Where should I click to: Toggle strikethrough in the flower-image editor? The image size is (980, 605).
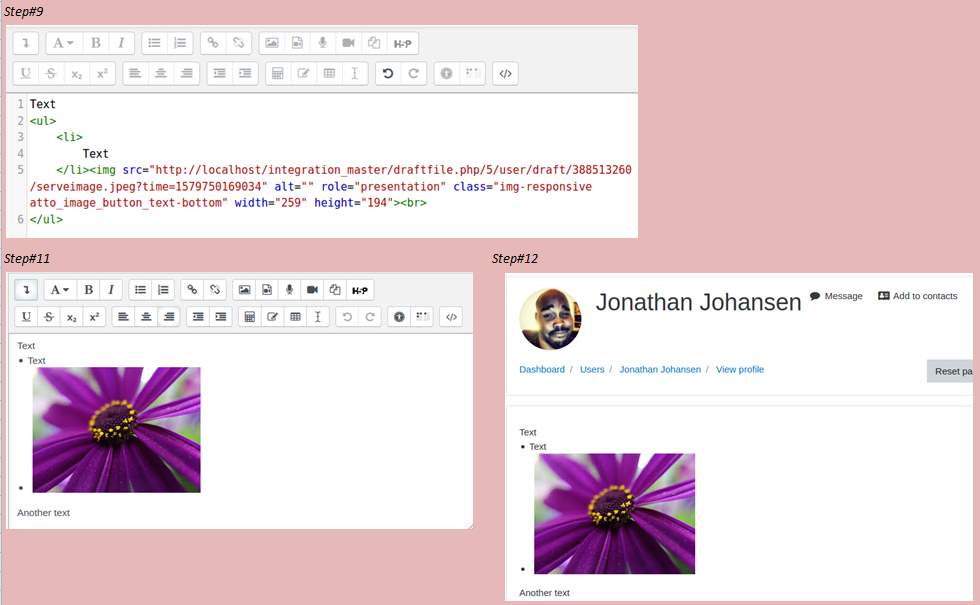pyautogui.click(x=49, y=317)
